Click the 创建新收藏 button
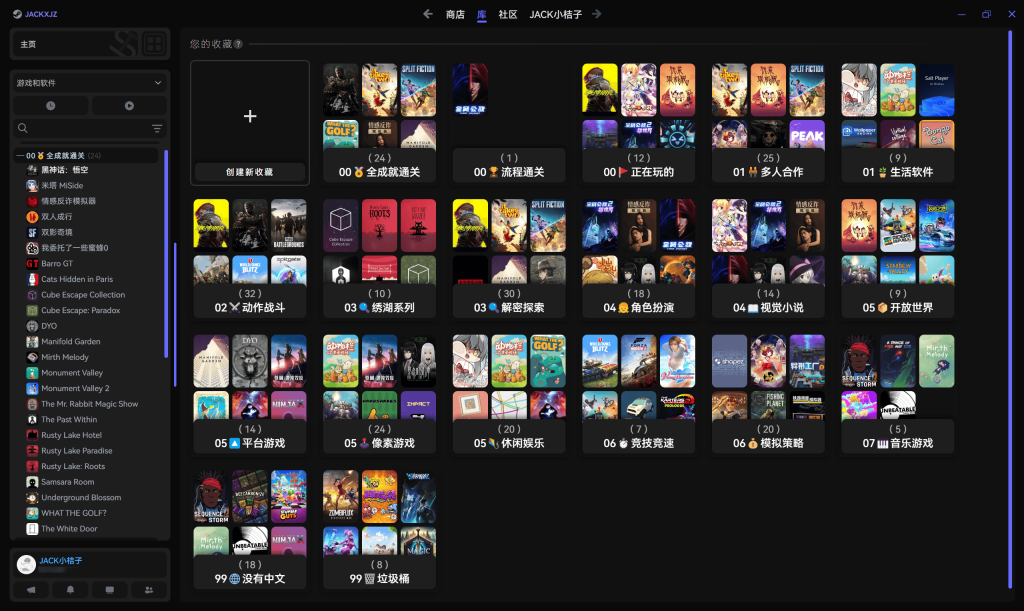 click(x=250, y=172)
